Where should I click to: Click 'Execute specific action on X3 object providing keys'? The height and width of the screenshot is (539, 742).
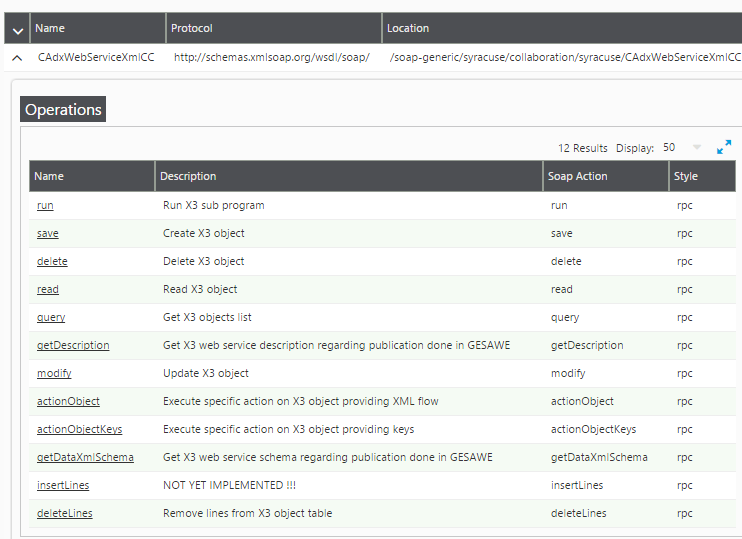tap(288, 429)
